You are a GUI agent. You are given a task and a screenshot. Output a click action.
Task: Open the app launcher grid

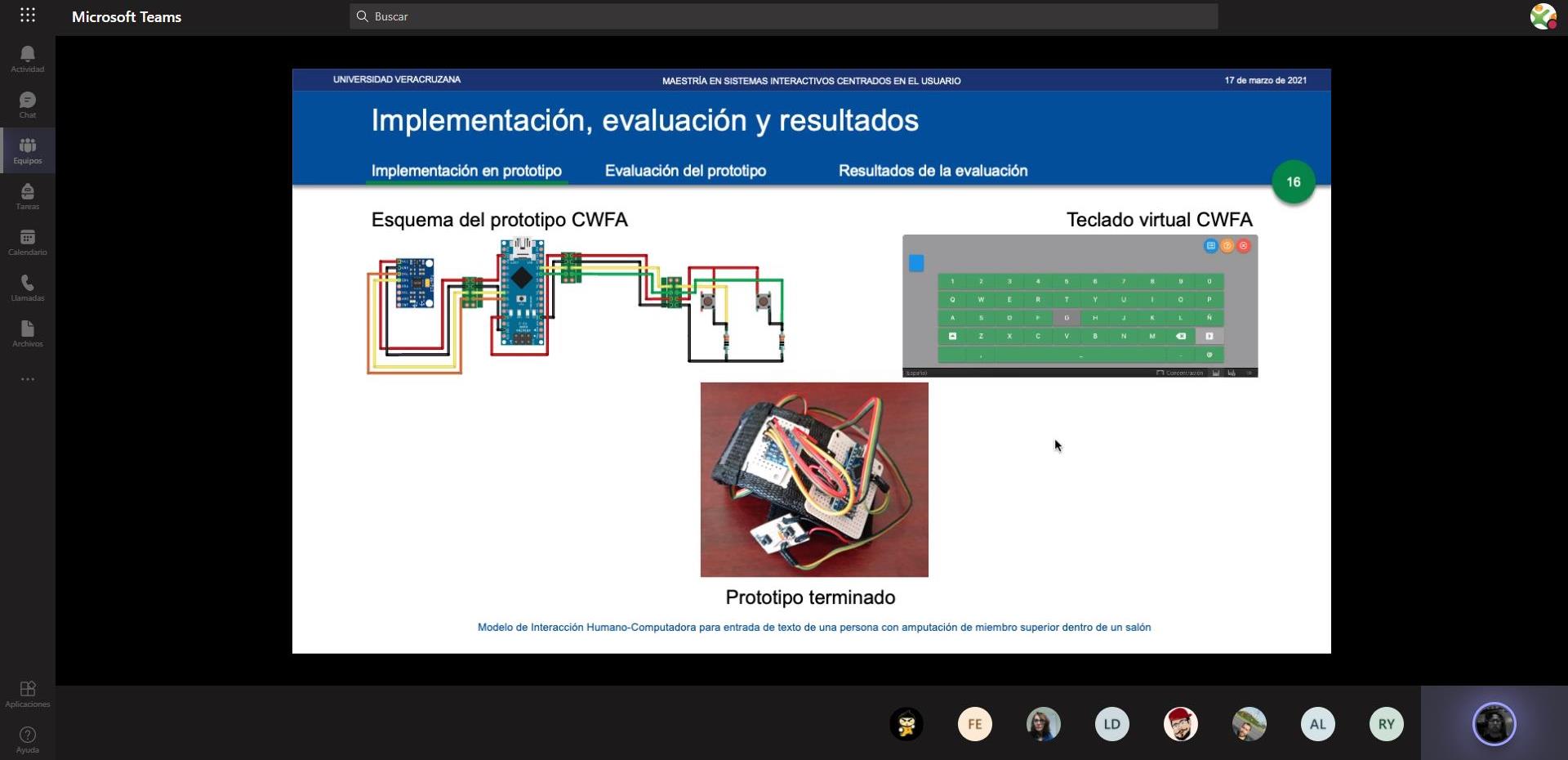tap(27, 16)
